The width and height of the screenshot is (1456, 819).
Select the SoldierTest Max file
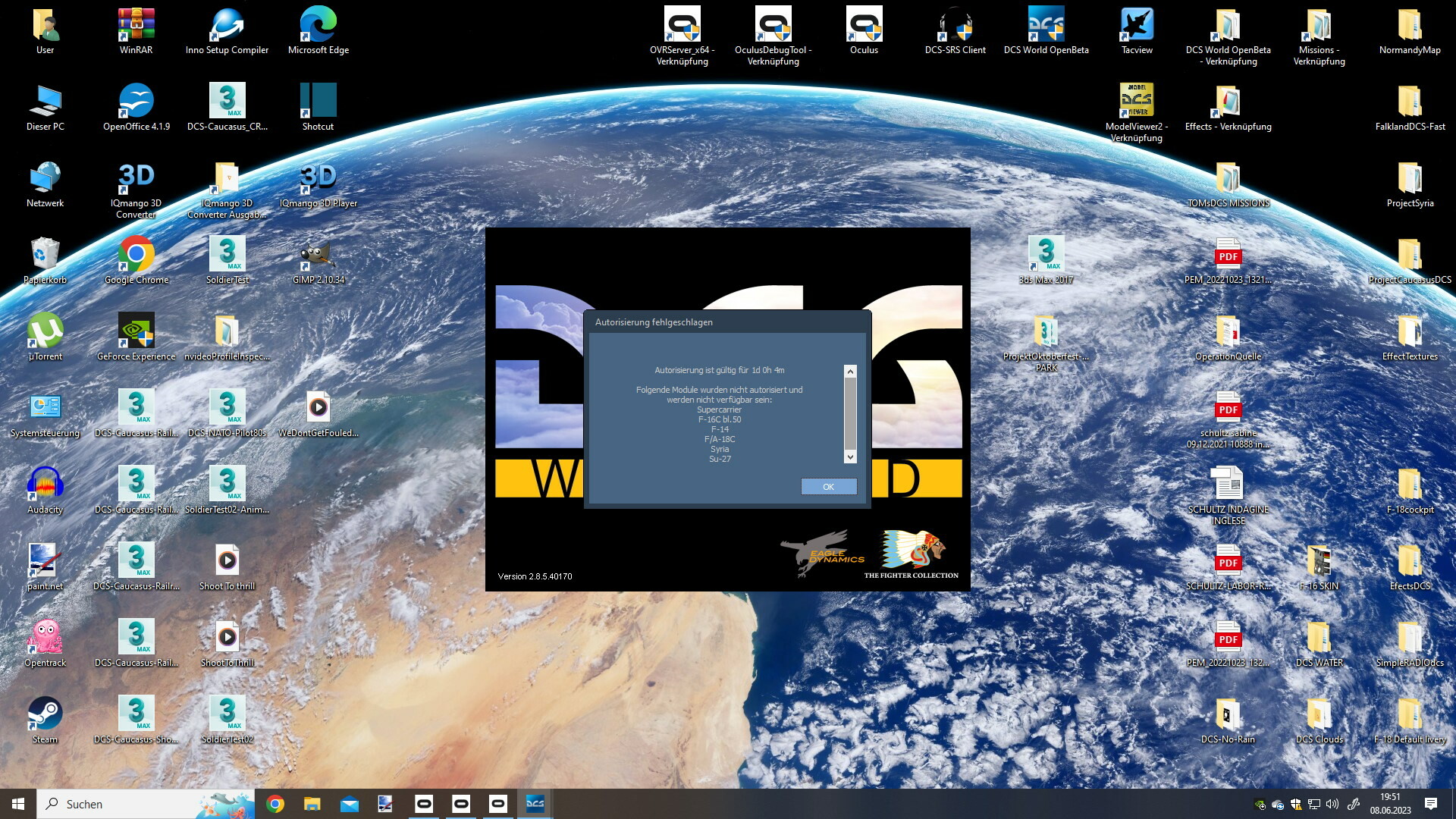227,261
